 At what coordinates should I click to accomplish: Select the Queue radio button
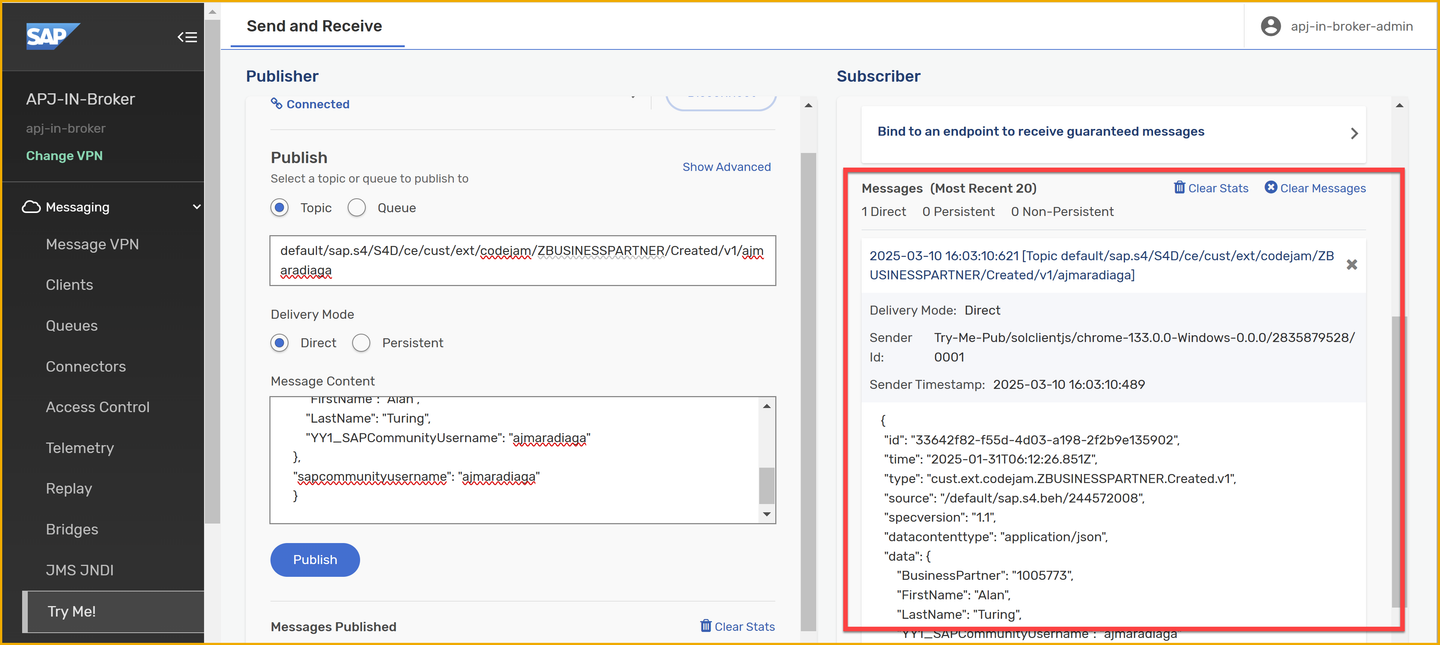357,208
